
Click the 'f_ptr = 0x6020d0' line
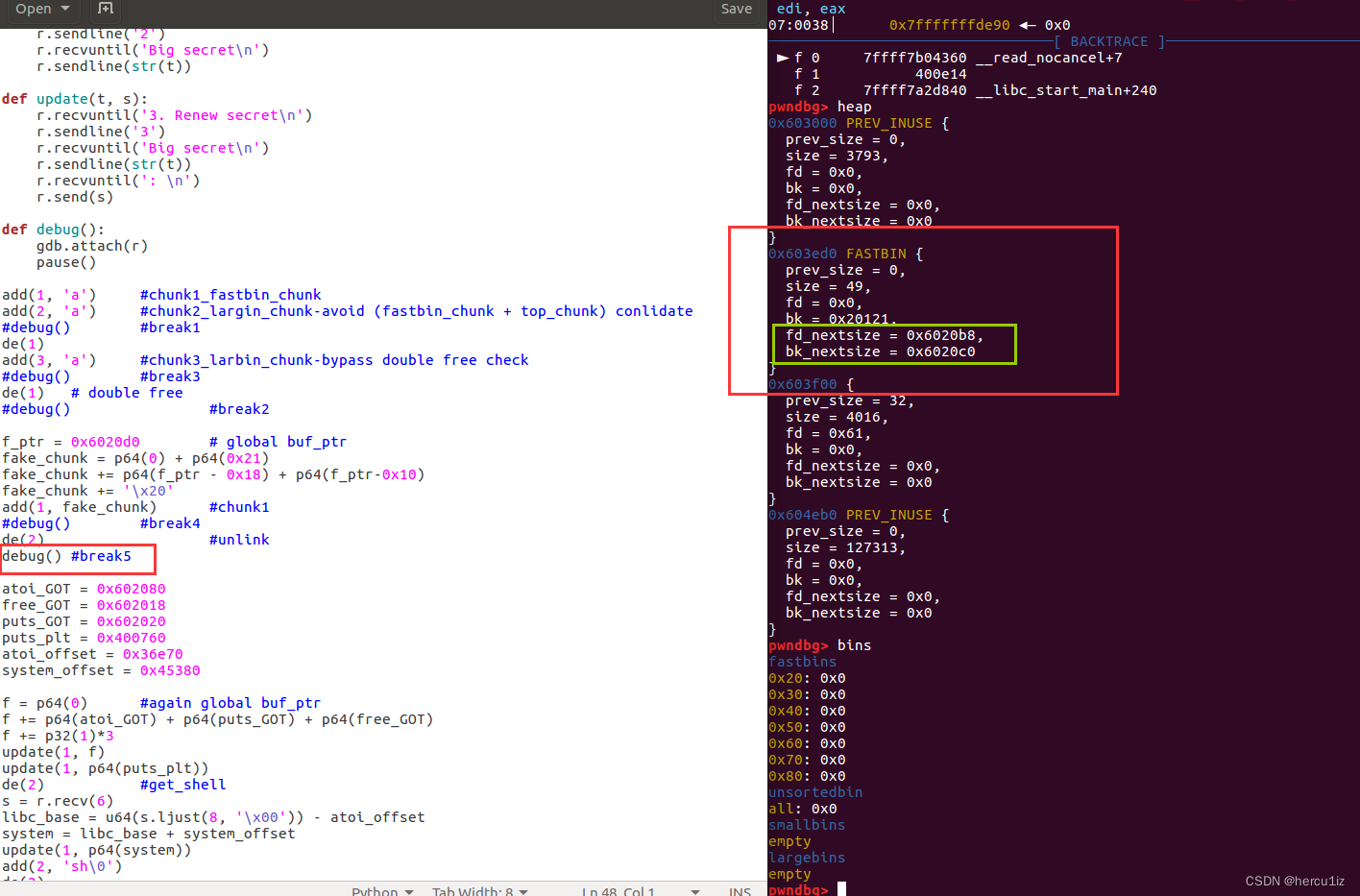[x=71, y=442]
